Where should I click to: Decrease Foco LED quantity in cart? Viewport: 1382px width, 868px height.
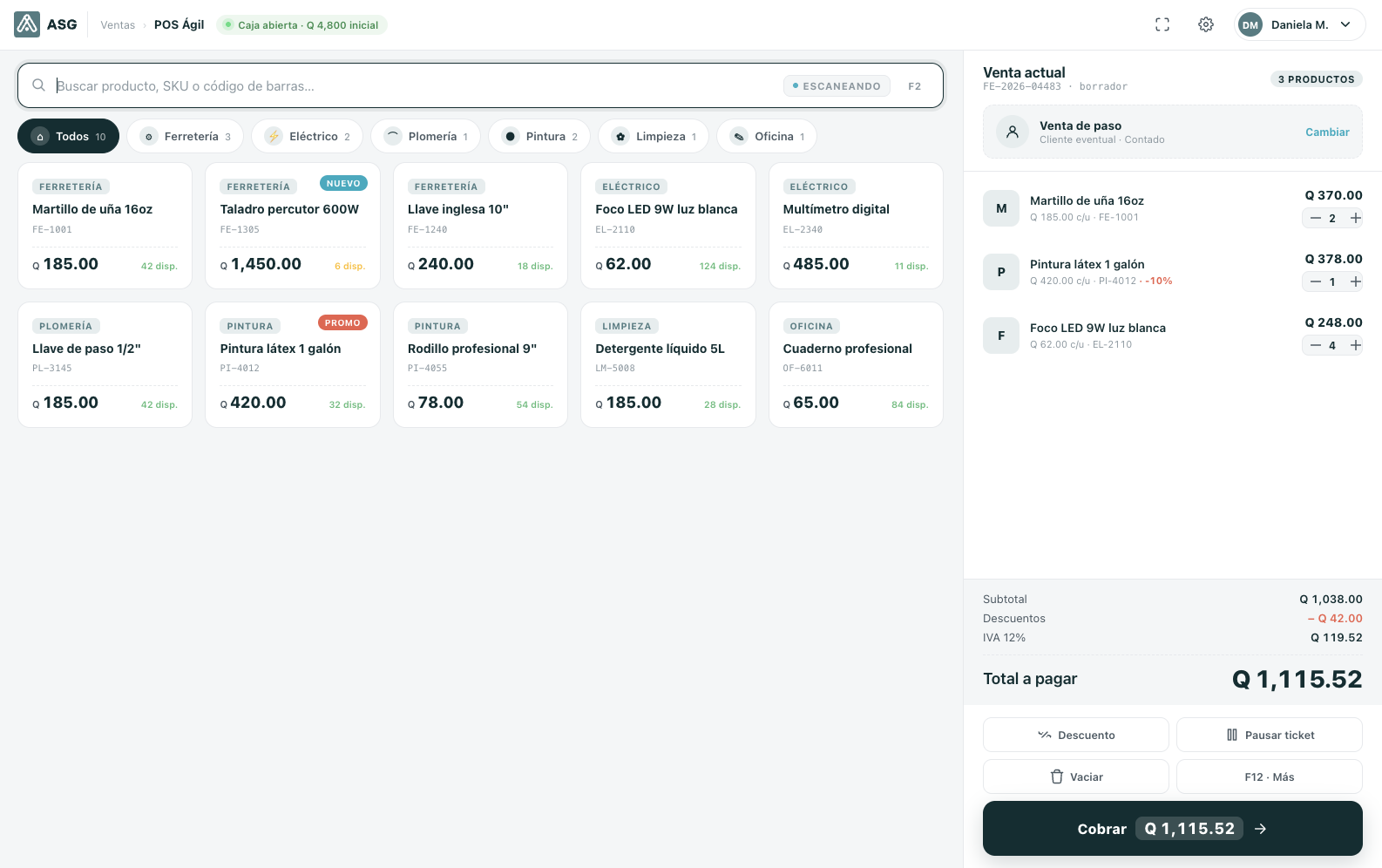[x=1316, y=345]
